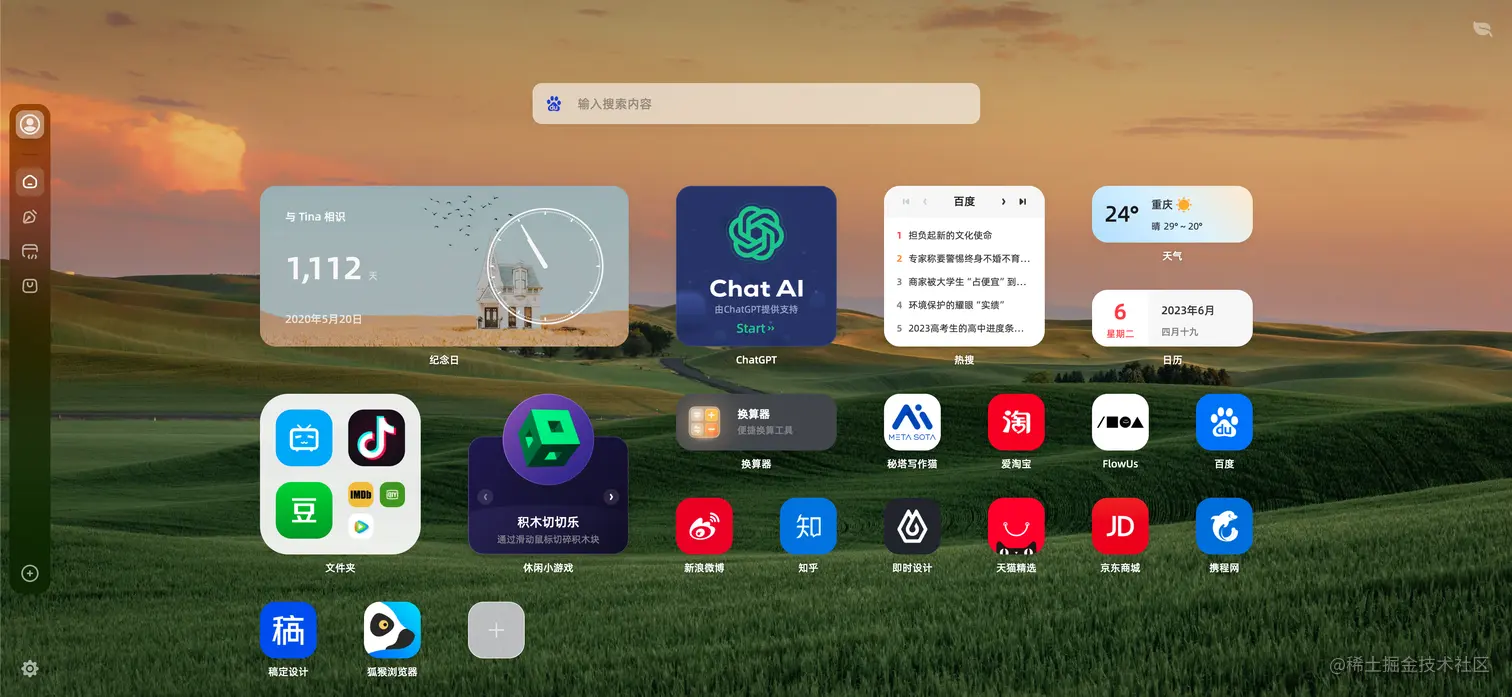Select the home icon in the sidebar

pyautogui.click(x=30, y=181)
